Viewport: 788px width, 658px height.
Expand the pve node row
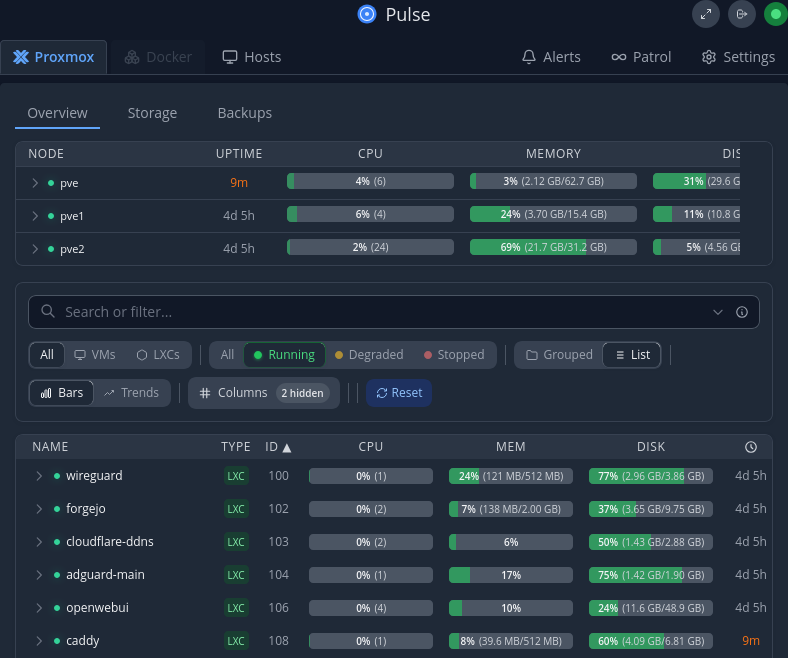coord(35,183)
